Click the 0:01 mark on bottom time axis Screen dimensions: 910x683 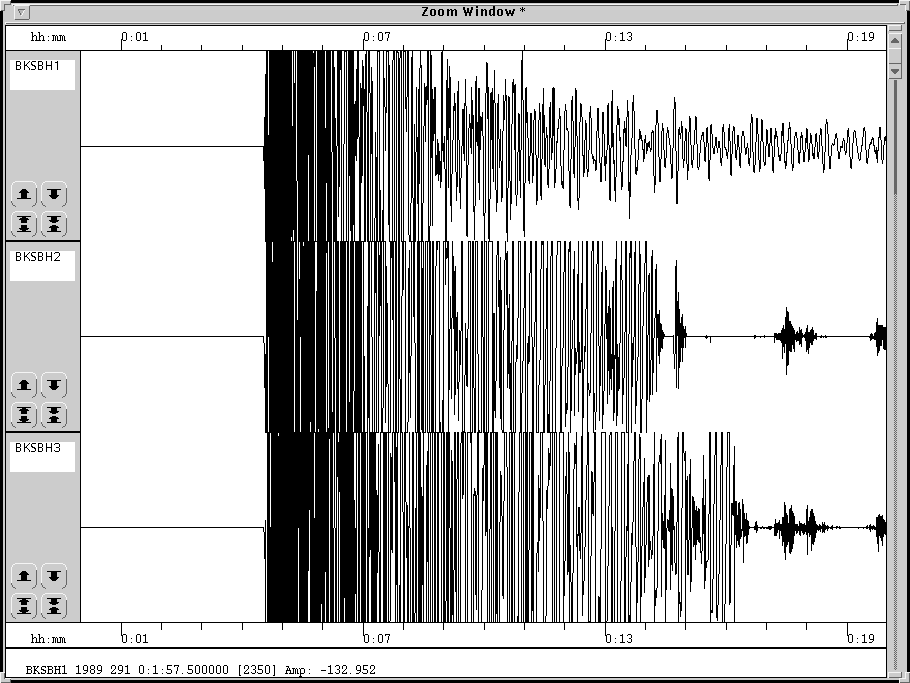(x=135, y=639)
